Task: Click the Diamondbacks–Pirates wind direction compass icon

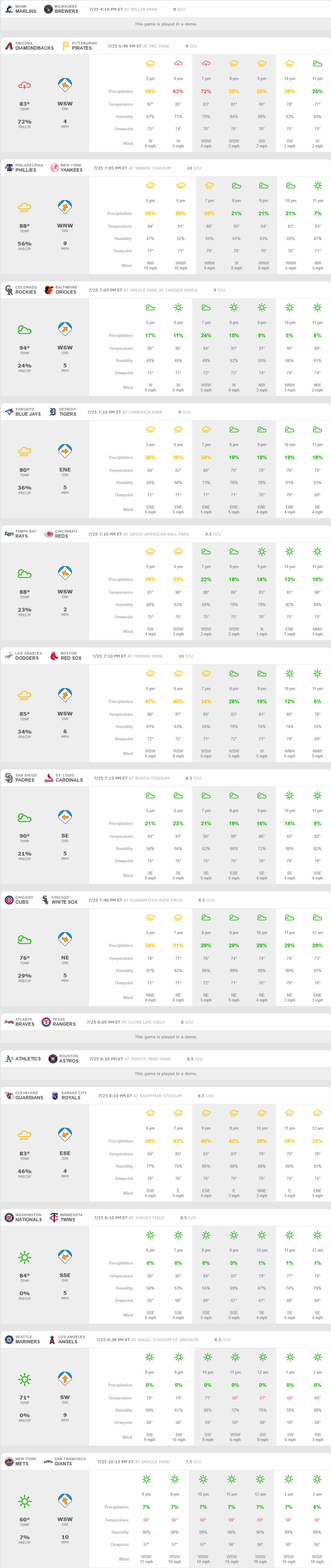Action: [x=65, y=85]
